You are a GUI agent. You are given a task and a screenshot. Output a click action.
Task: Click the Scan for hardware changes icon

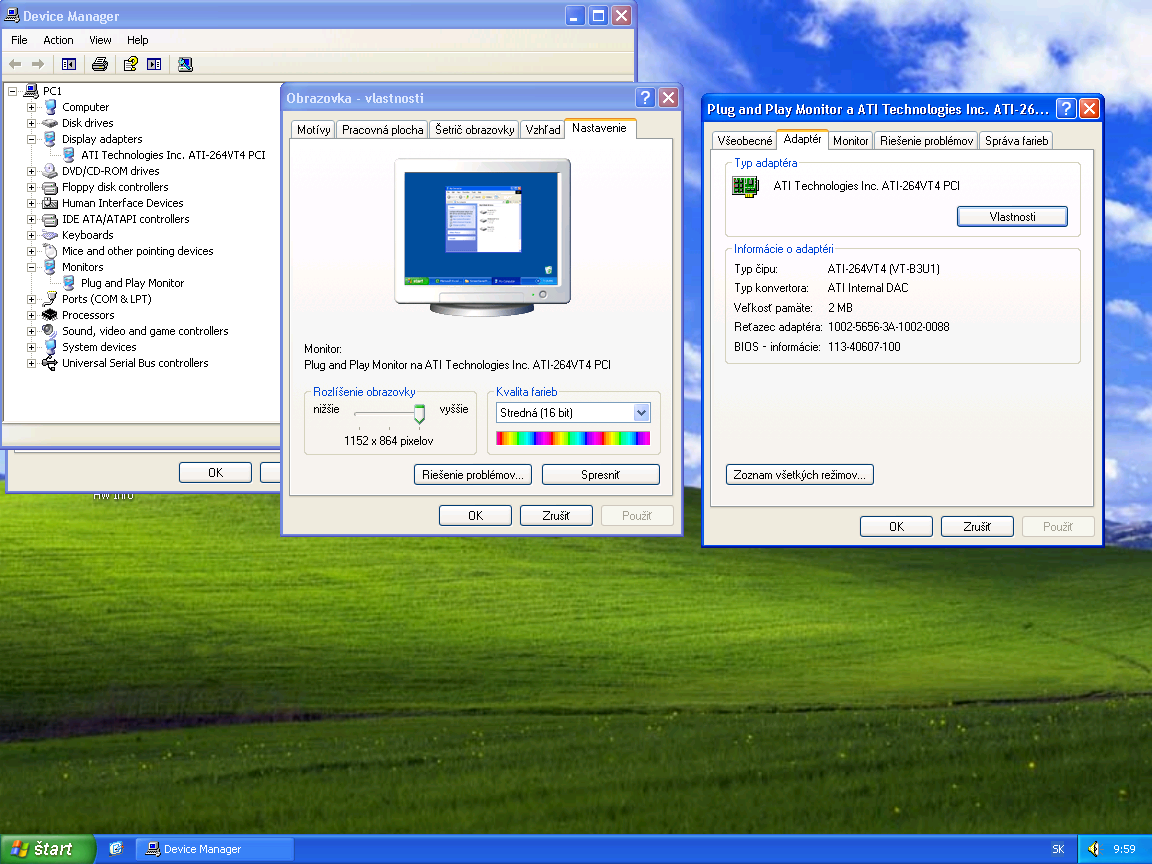pyautogui.click(x=185, y=65)
